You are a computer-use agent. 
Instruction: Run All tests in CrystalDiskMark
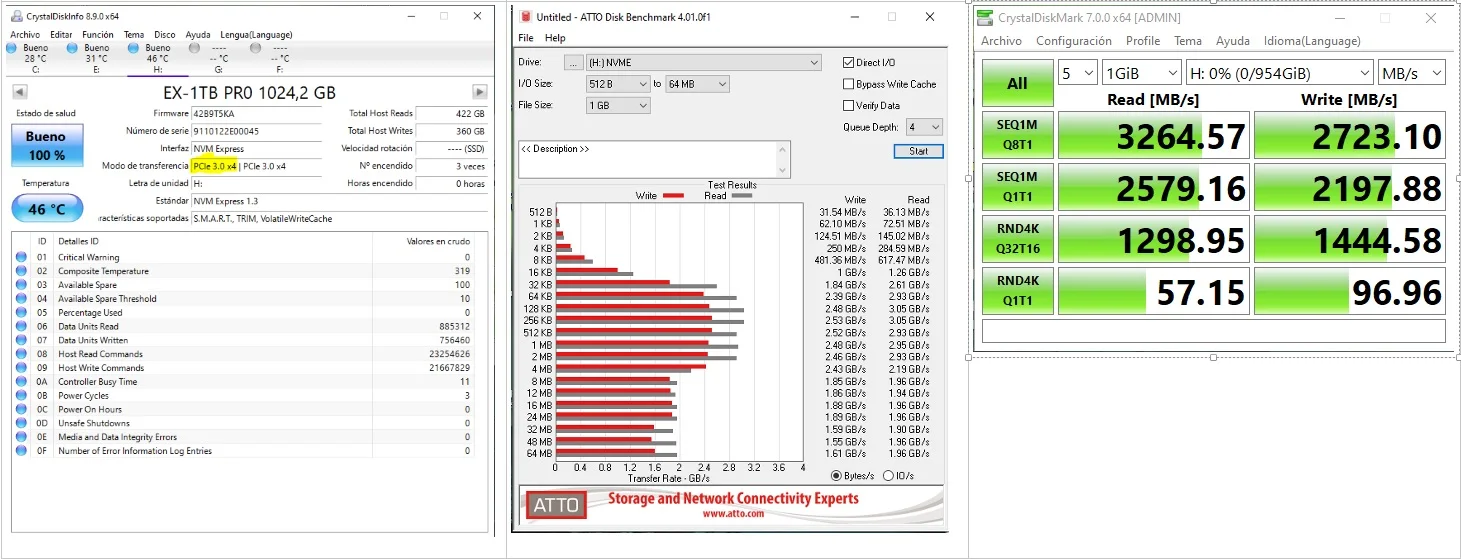(x=1017, y=83)
